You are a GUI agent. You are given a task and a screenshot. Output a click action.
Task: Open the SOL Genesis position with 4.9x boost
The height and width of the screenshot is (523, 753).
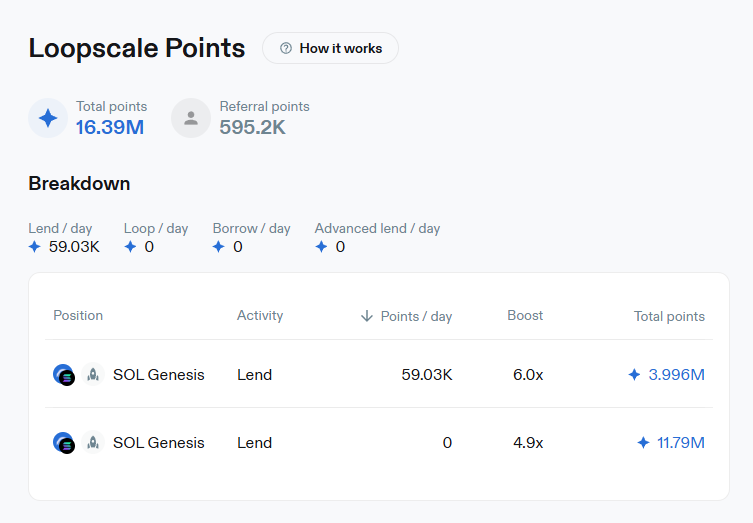tap(158, 442)
